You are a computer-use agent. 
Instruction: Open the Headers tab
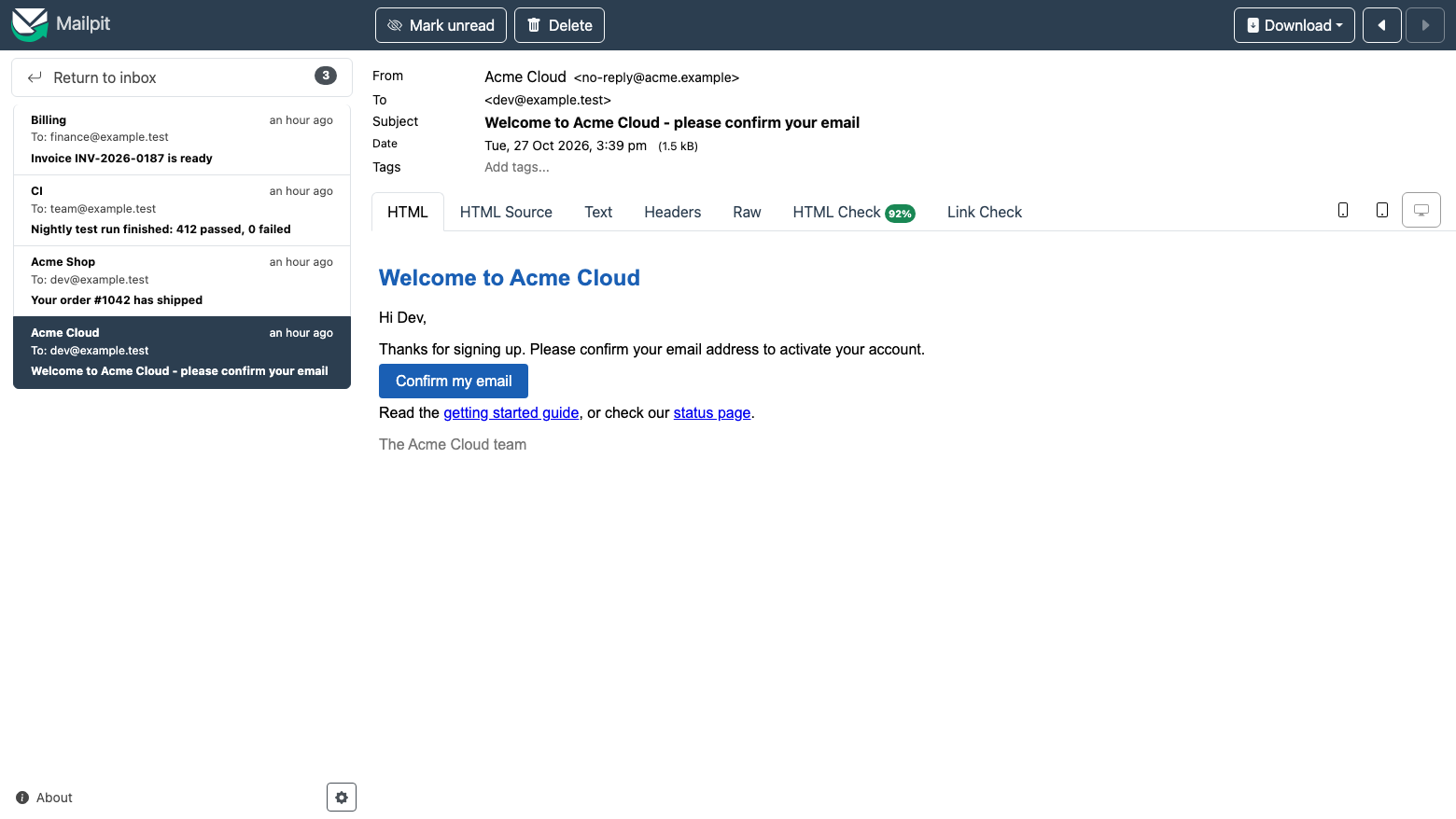pyautogui.click(x=672, y=212)
